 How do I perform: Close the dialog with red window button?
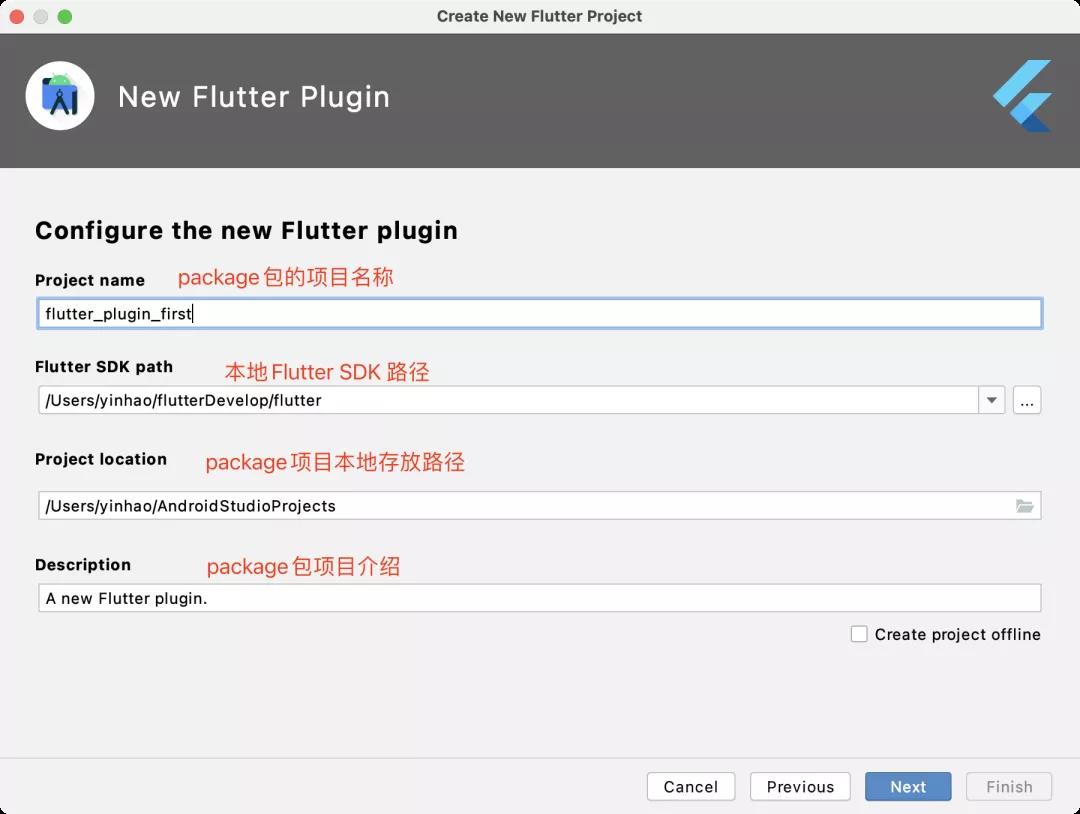(17, 17)
